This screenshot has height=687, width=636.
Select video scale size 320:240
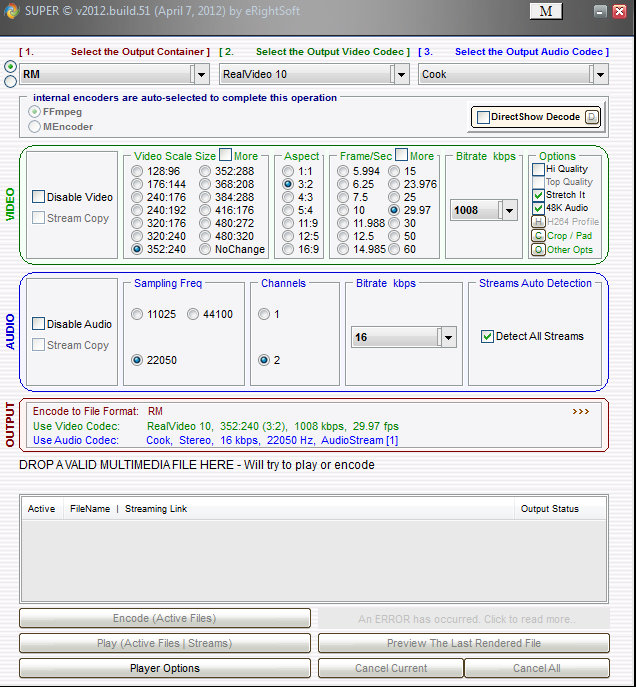137,236
